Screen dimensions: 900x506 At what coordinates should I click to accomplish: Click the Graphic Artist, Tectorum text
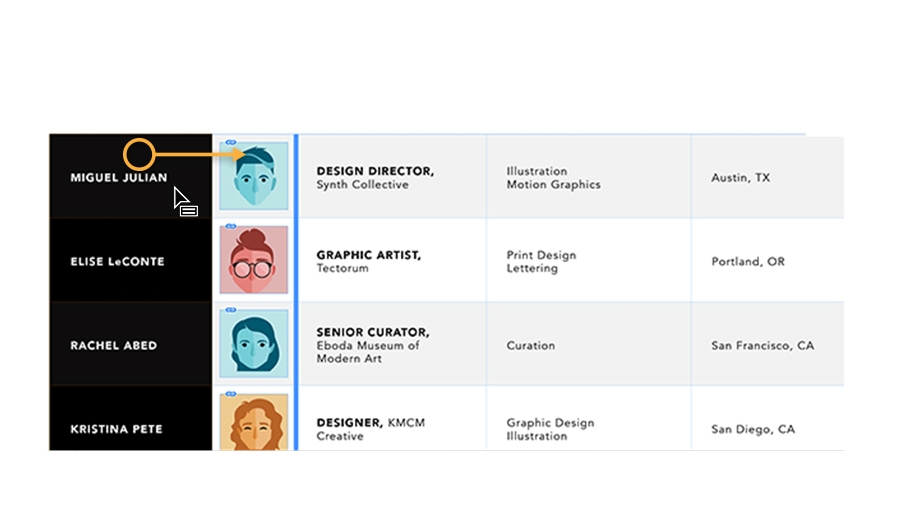coord(368,262)
